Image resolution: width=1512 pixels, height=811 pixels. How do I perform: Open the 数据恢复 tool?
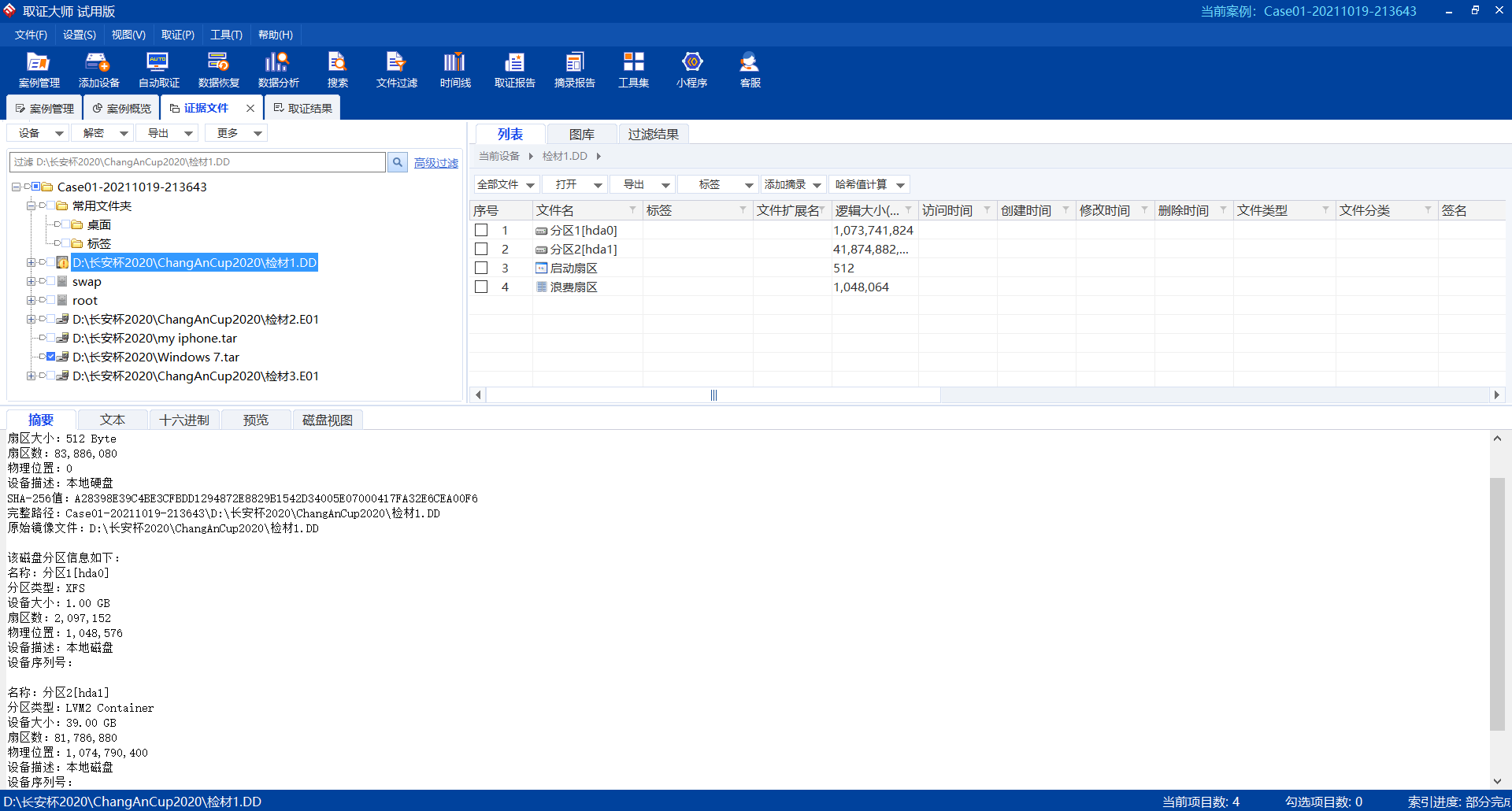(218, 69)
